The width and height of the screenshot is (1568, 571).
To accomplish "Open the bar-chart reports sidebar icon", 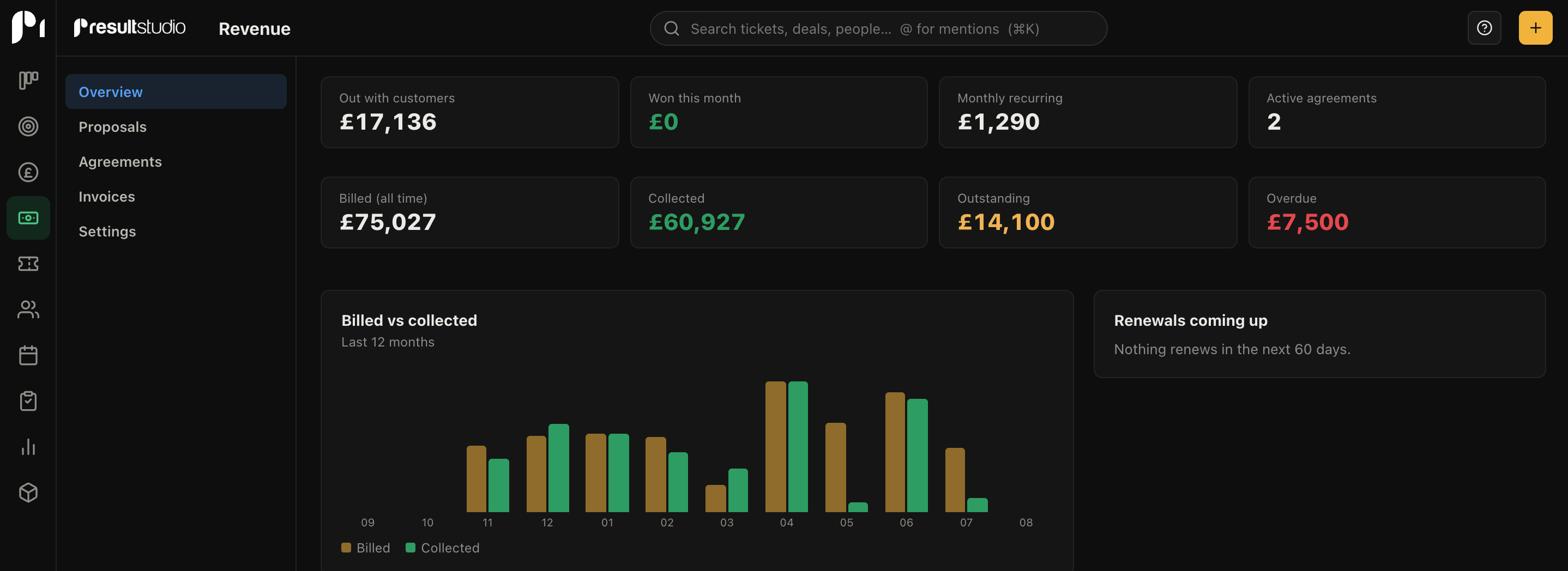I will (28, 447).
